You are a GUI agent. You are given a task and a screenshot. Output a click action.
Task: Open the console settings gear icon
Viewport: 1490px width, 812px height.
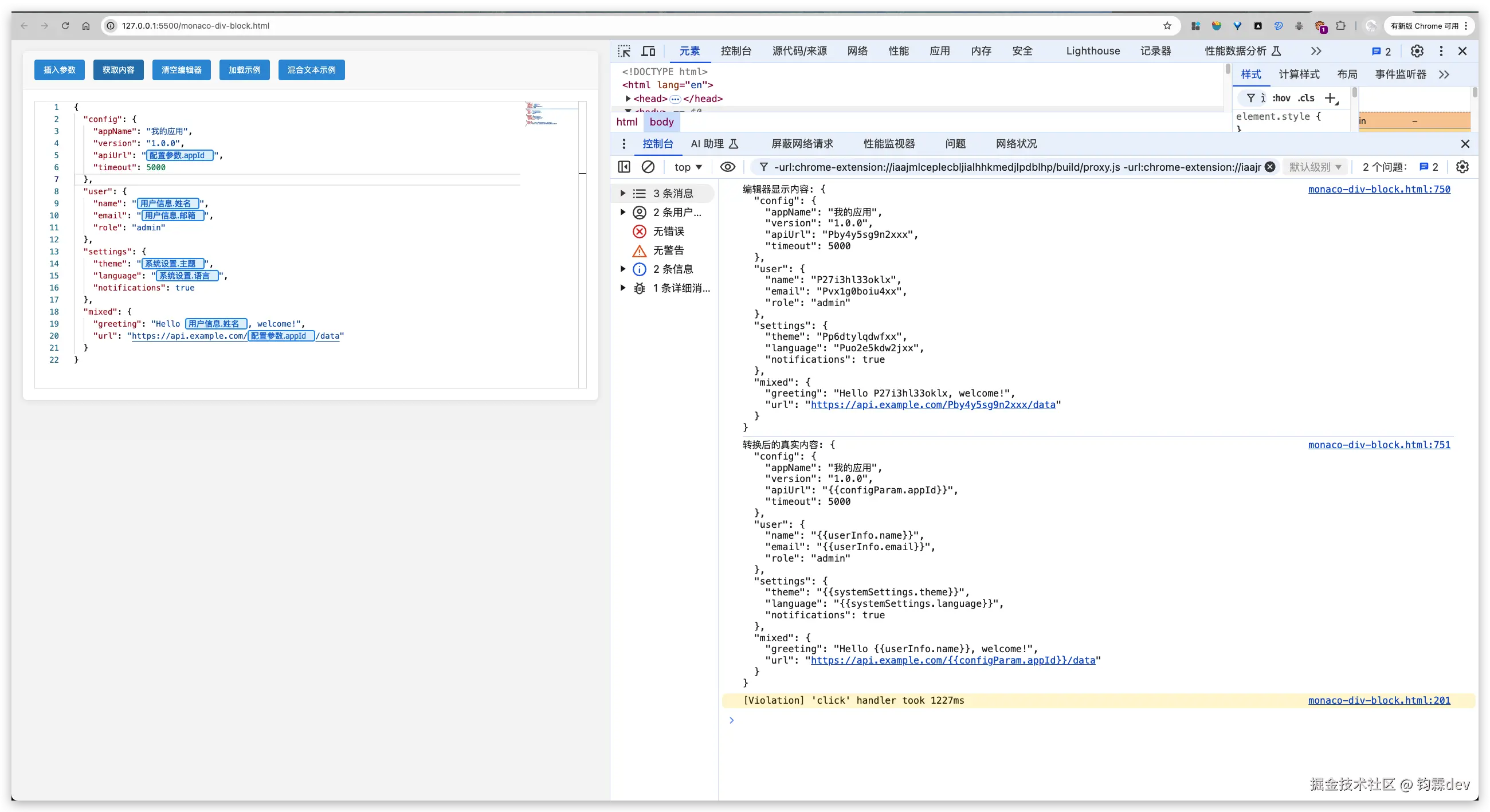(1462, 167)
